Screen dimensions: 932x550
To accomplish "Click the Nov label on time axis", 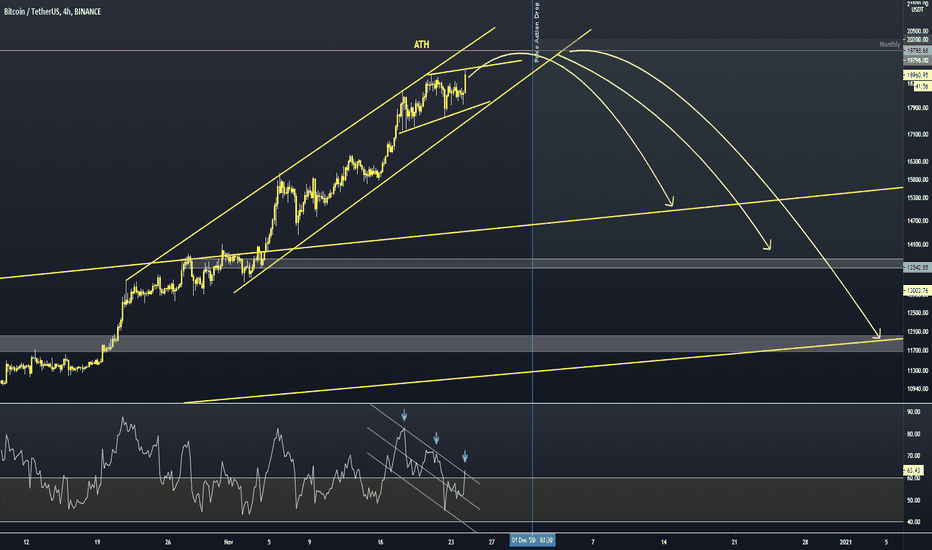I will [229, 542].
